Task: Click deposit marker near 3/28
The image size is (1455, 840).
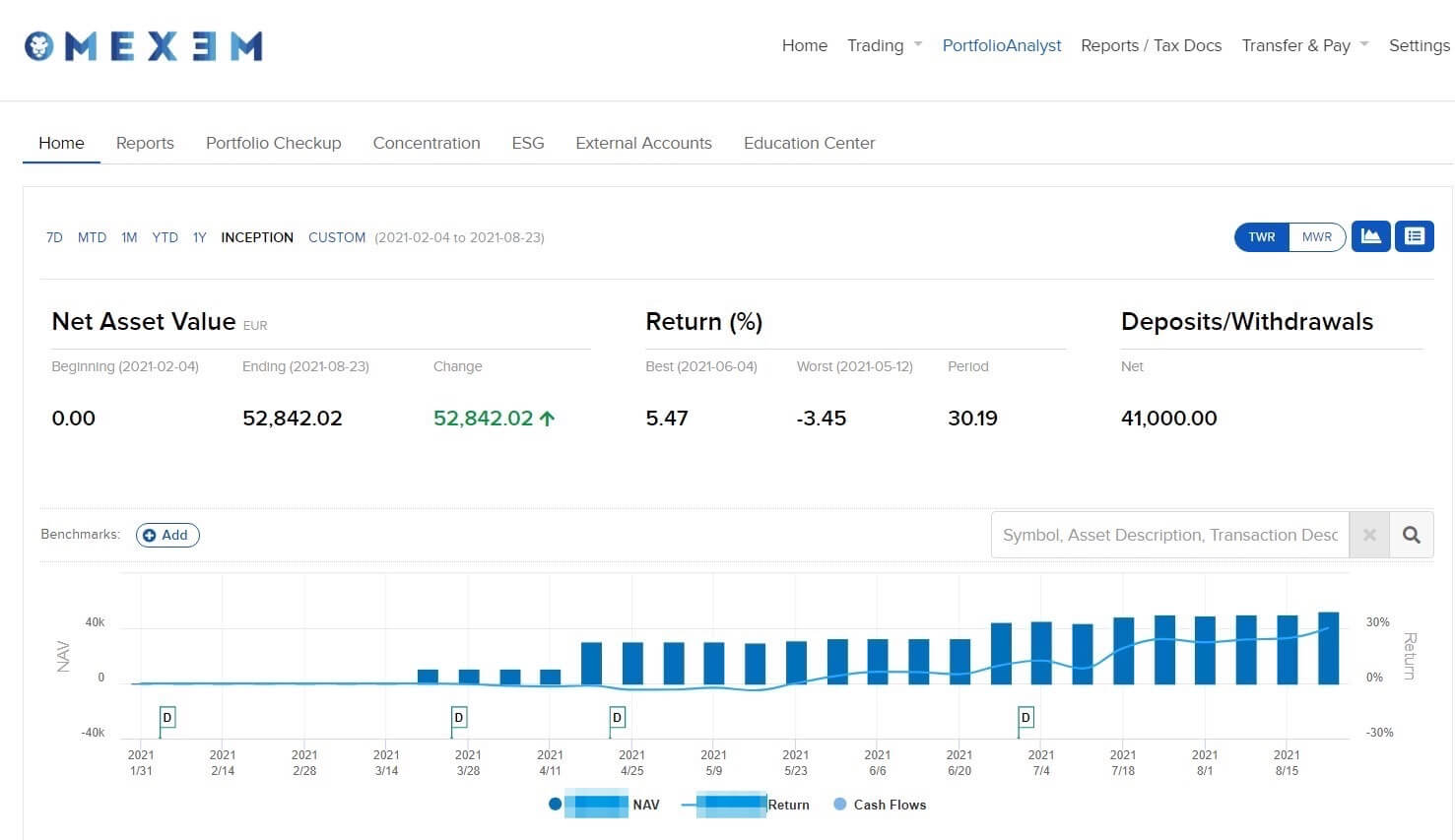Action: [x=458, y=718]
